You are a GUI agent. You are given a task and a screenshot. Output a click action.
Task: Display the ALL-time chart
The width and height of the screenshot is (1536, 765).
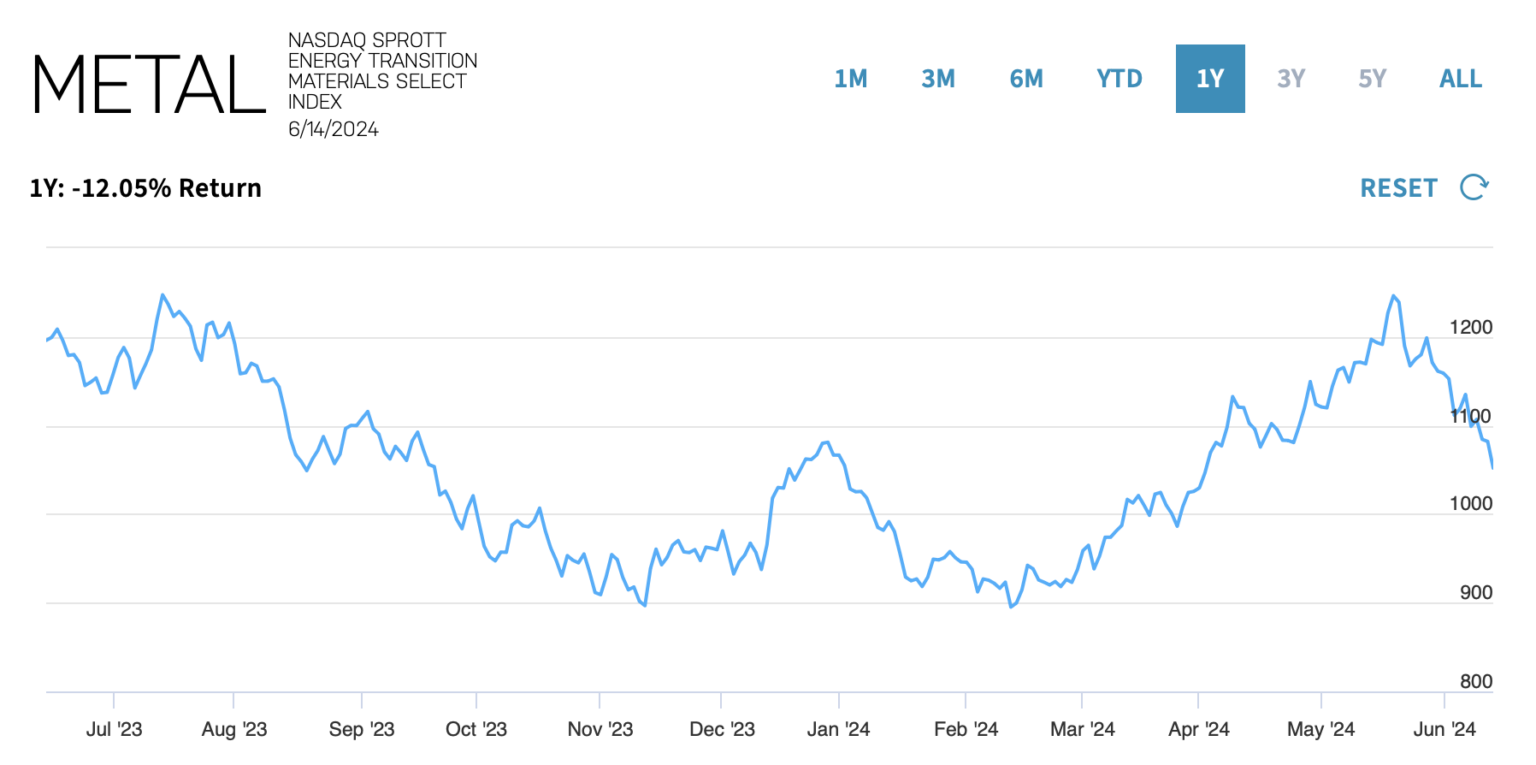point(1460,78)
